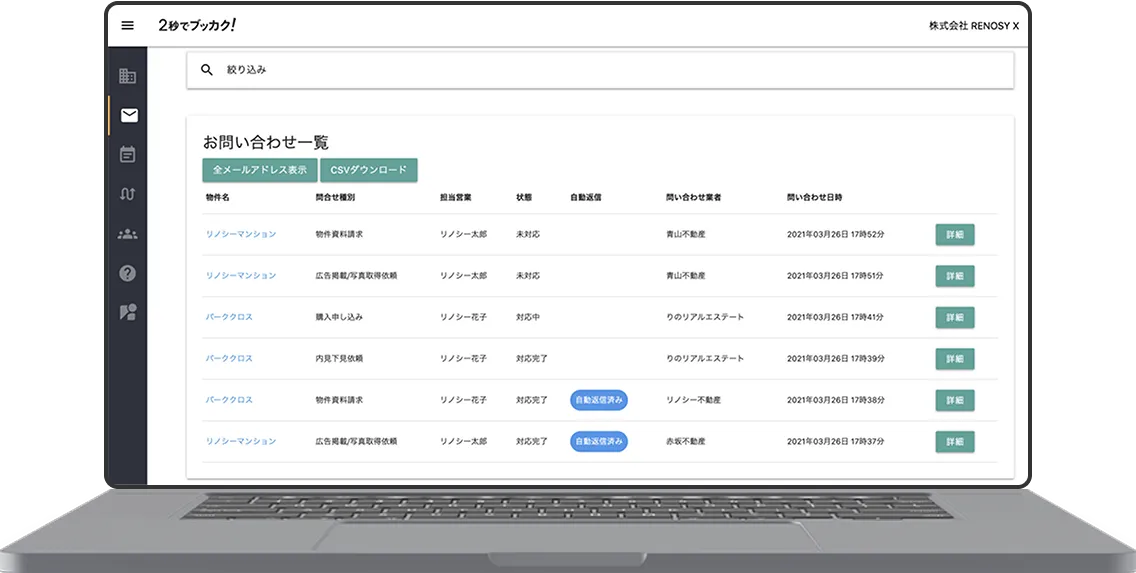Click the question mark help icon
Image resolution: width=1136 pixels, height=573 pixels.
(128, 273)
